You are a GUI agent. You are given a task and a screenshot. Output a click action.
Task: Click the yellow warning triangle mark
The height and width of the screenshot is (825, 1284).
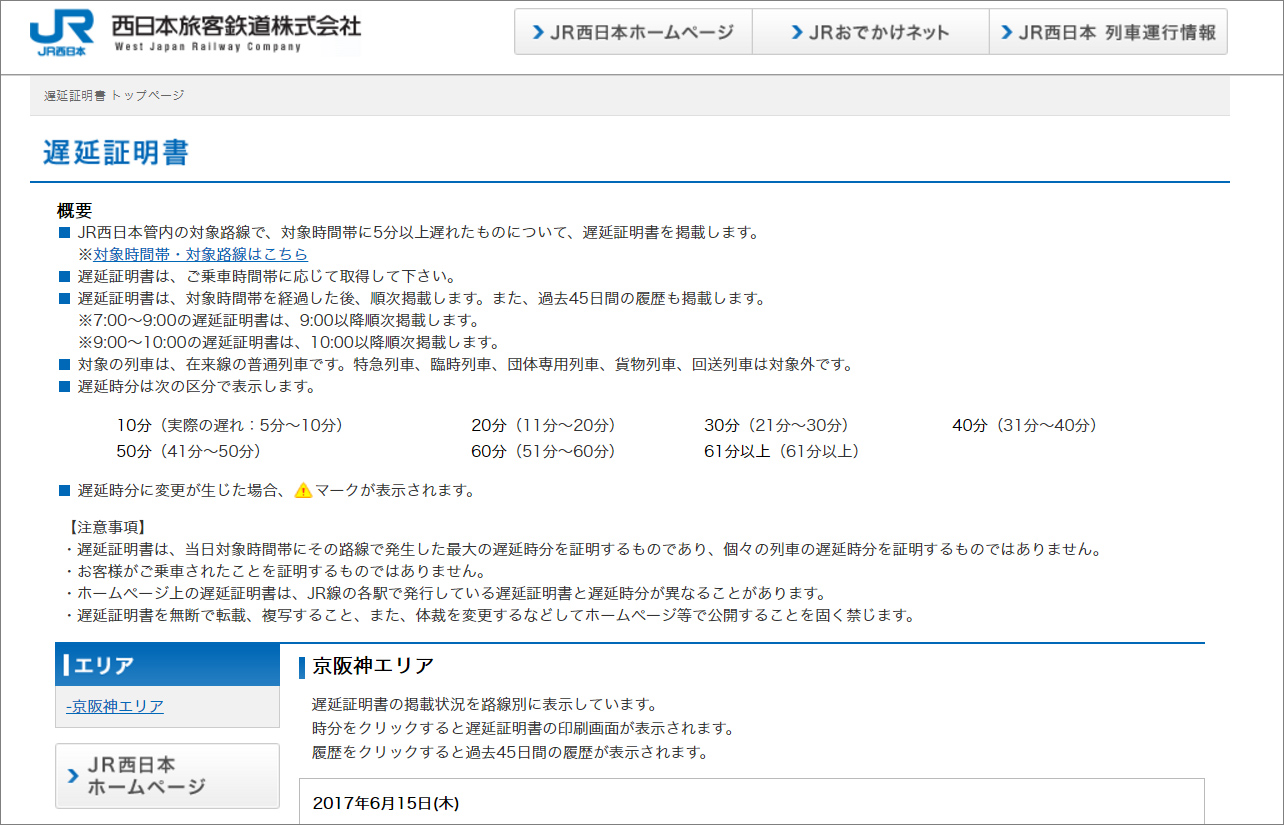303,490
